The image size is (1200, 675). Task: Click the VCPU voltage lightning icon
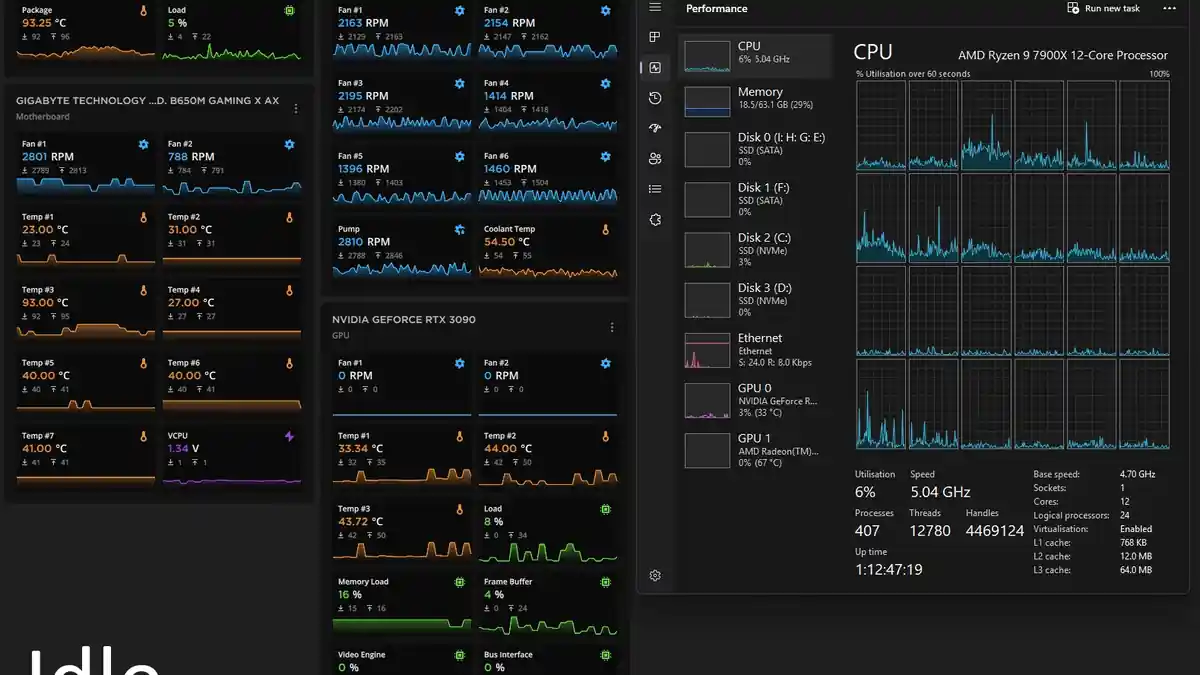pyautogui.click(x=289, y=437)
